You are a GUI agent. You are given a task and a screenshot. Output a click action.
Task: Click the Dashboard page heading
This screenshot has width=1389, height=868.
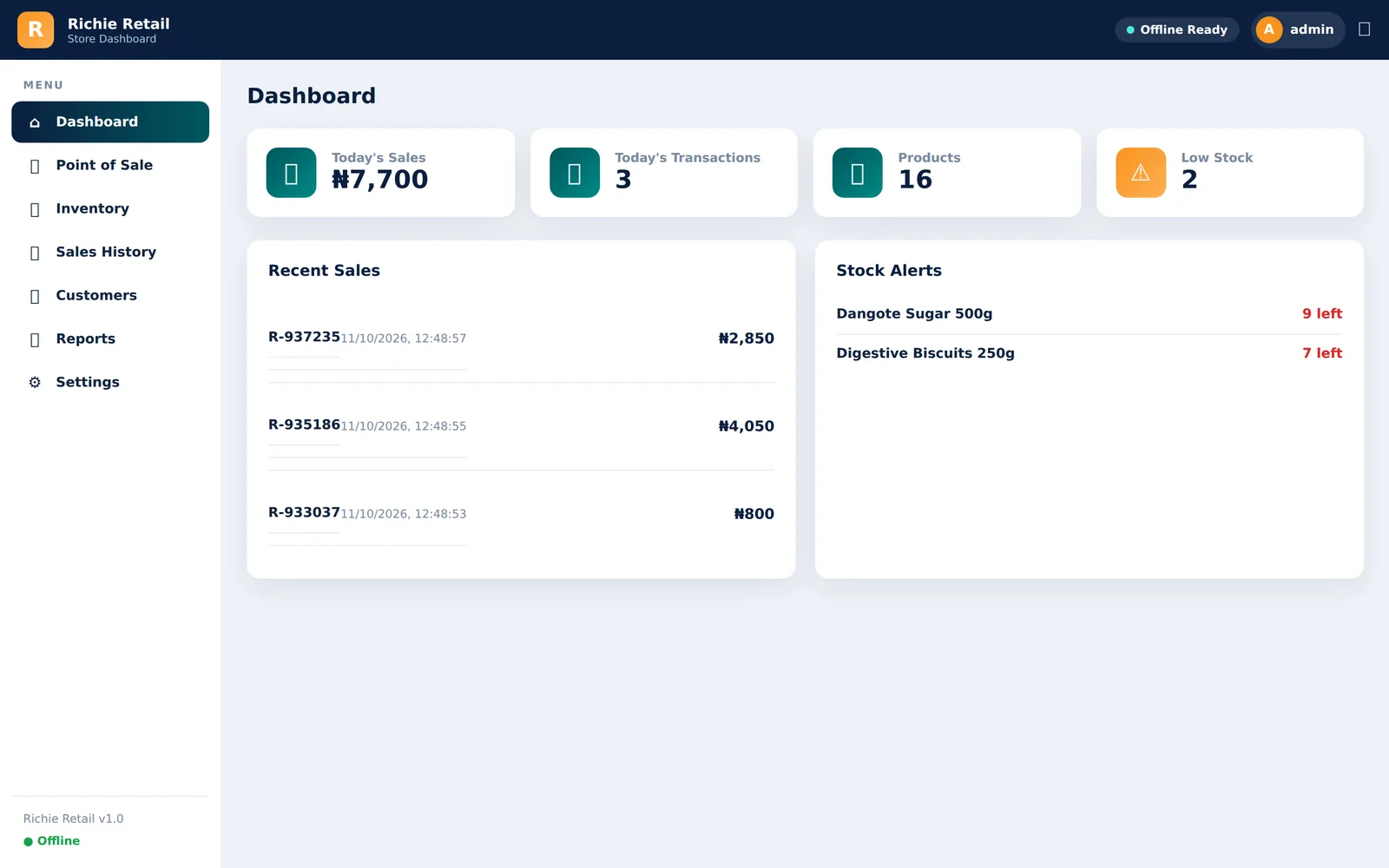(312, 95)
